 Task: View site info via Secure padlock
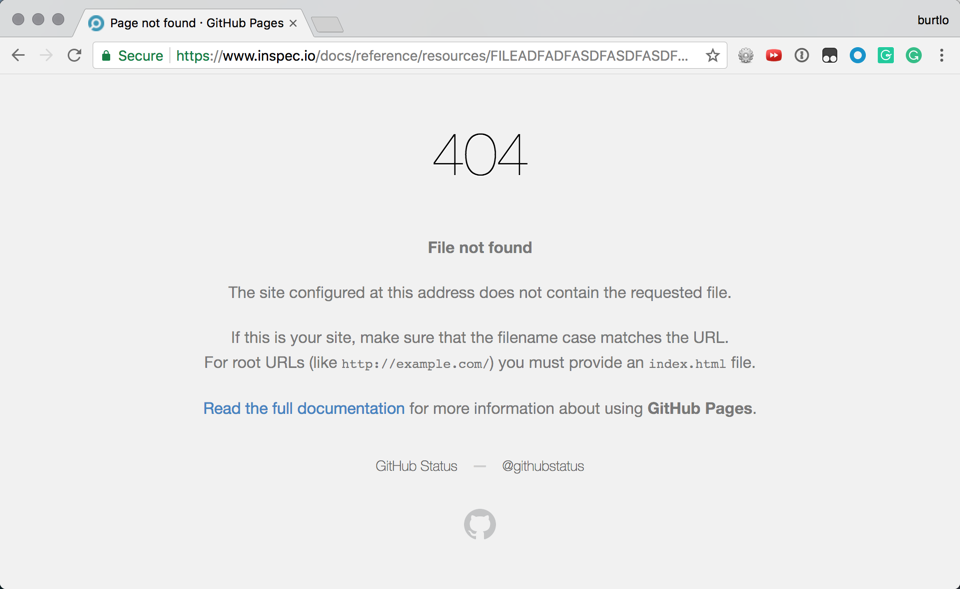pos(132,56)
